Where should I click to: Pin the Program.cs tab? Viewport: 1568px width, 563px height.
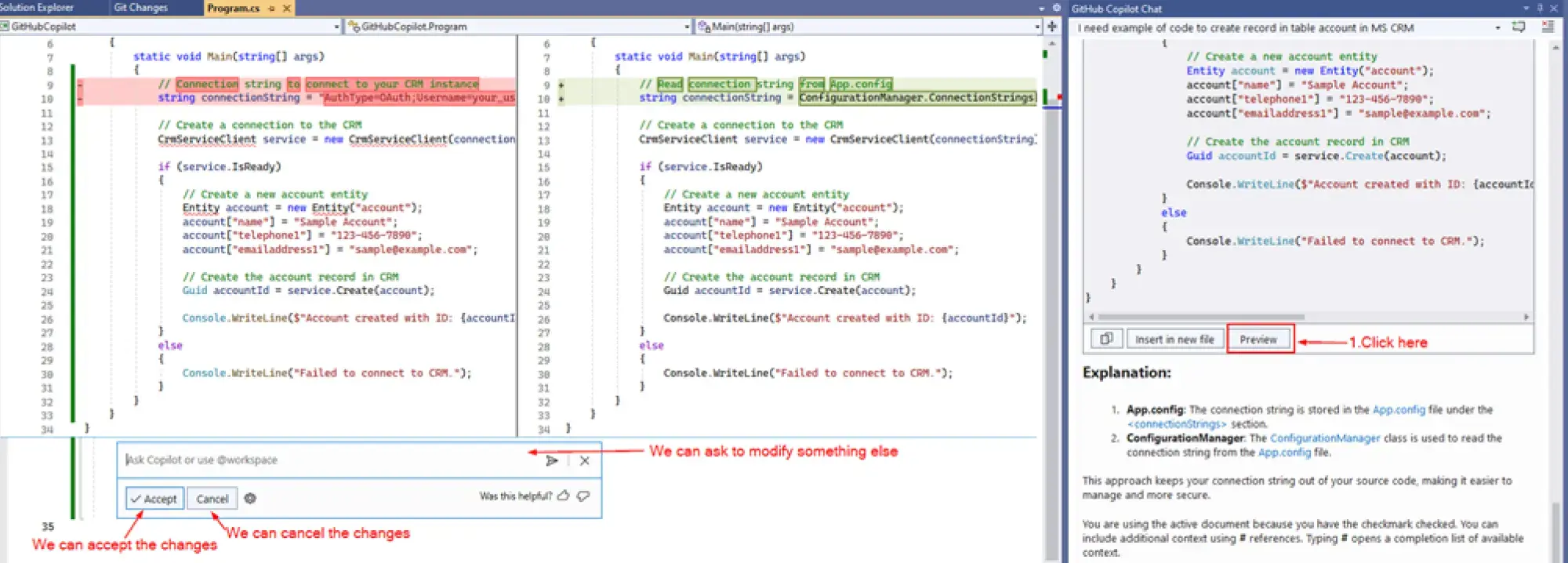tap(272, 8)
